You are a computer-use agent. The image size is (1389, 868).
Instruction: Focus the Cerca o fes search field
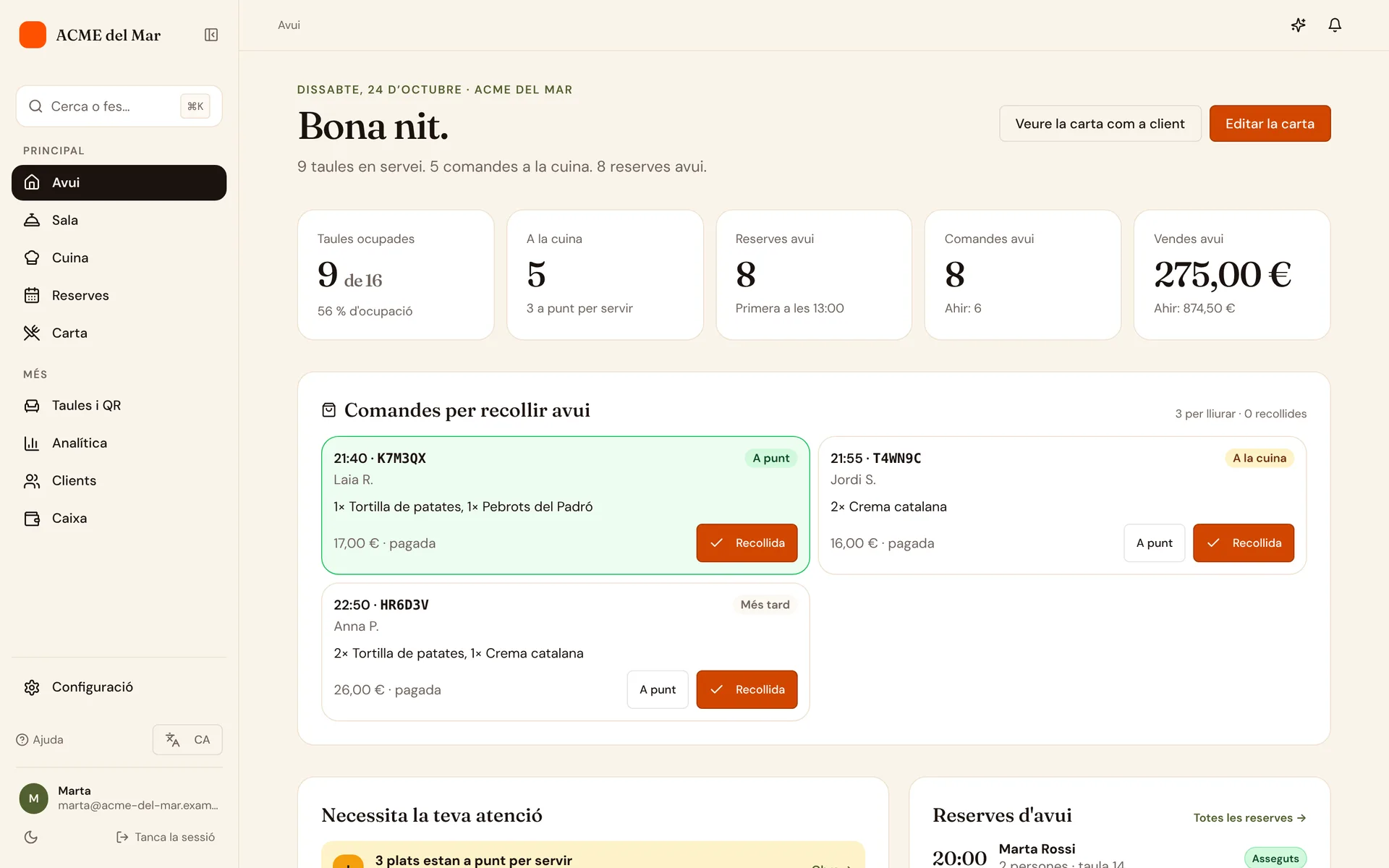(x=119, y=106)
